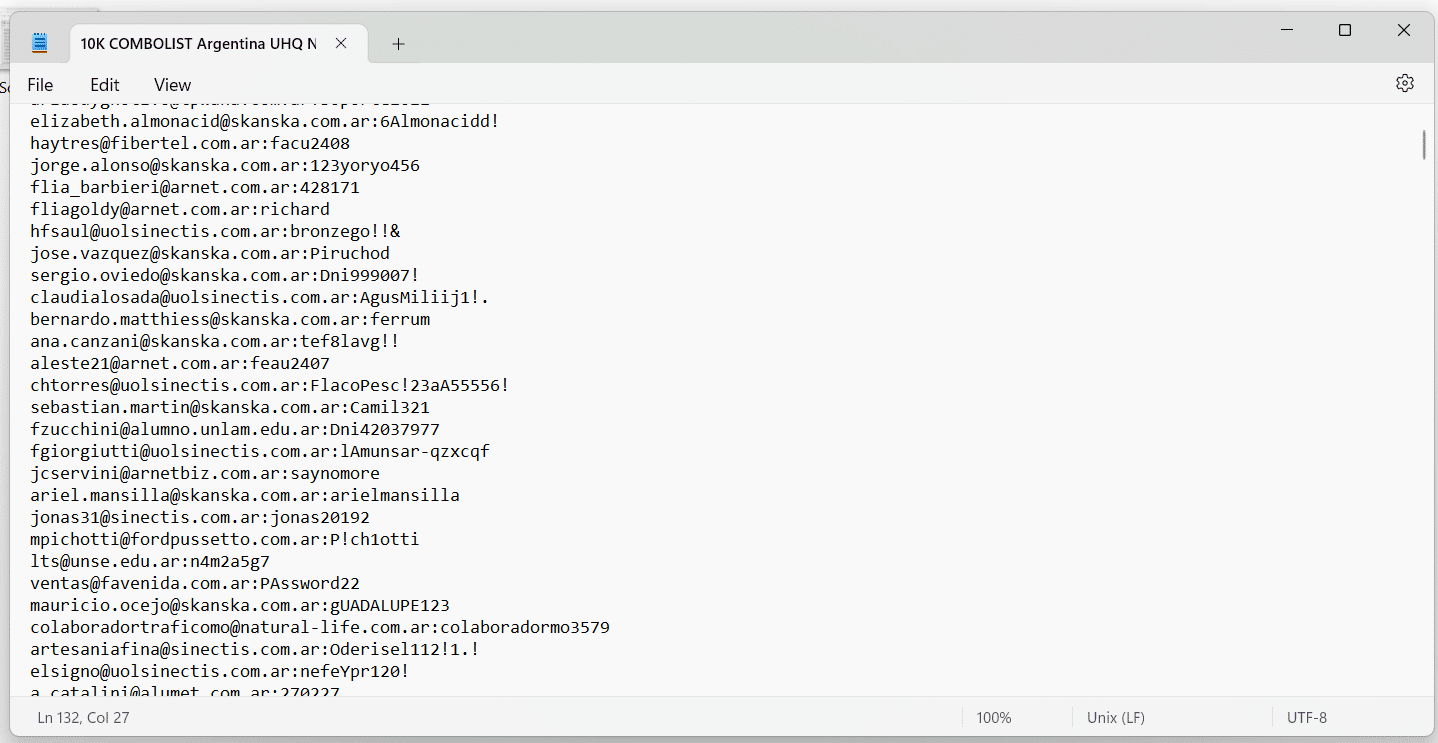The image size is (1438, 743).
Task: Click the 100% zoom level in status bar
Action: [994, 718]
